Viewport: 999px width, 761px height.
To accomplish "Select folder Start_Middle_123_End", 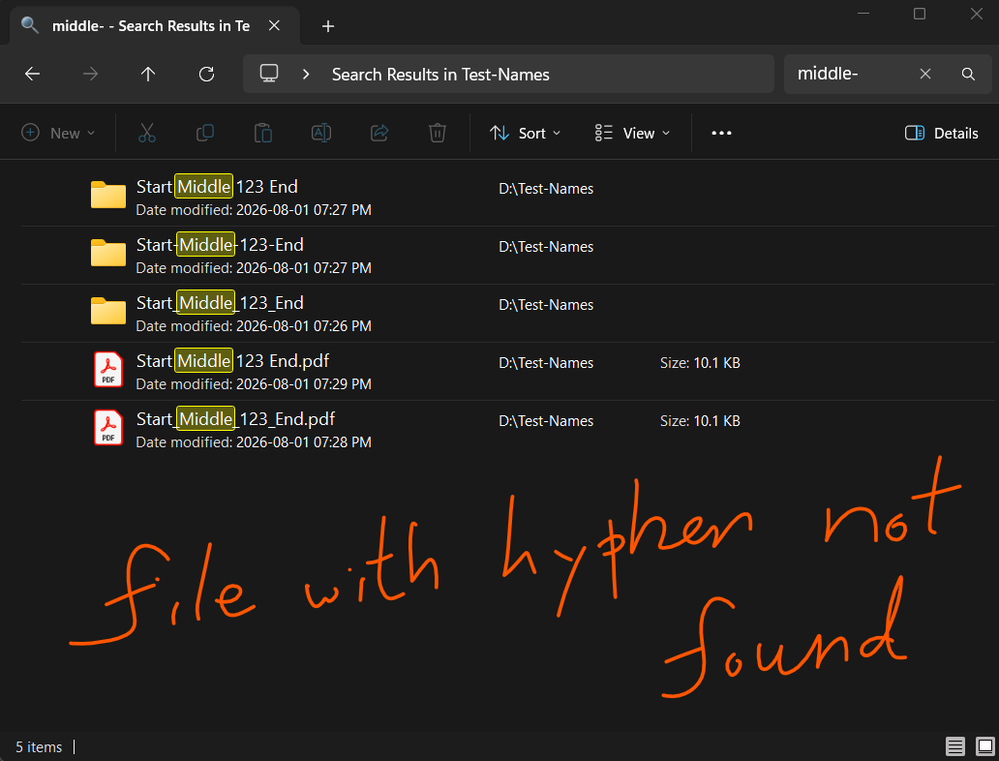I will pyautogui.click(x=508, y=313).
